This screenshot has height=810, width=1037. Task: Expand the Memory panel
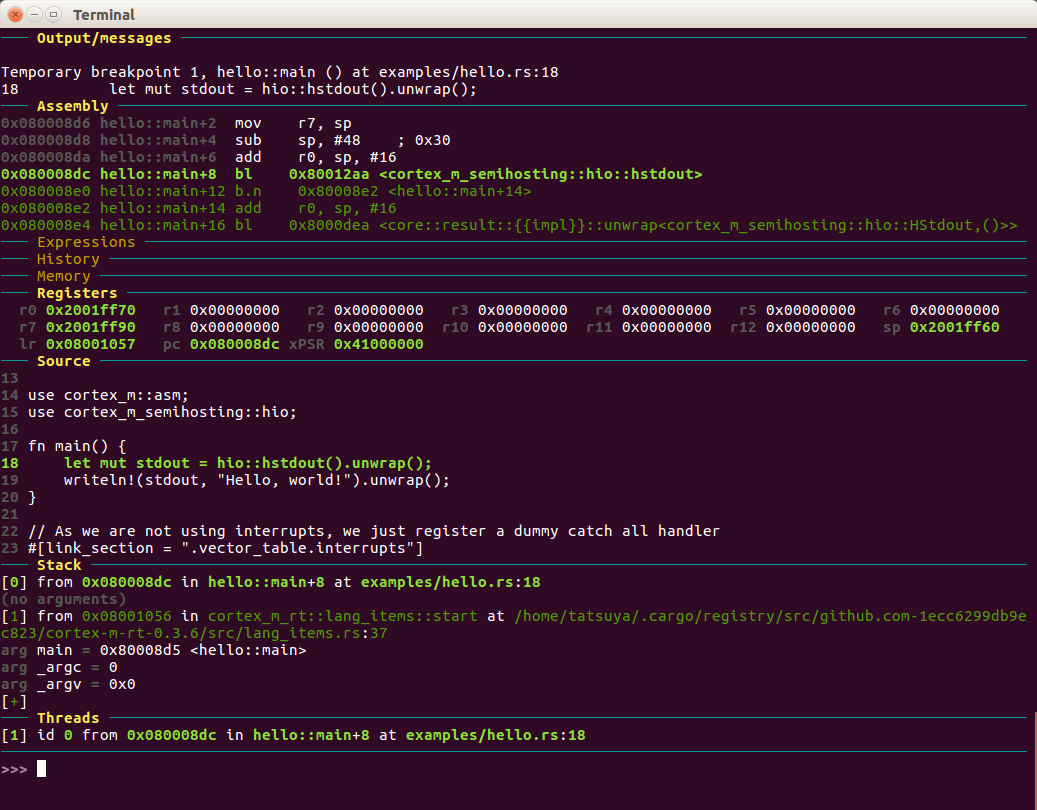[64, 276]
